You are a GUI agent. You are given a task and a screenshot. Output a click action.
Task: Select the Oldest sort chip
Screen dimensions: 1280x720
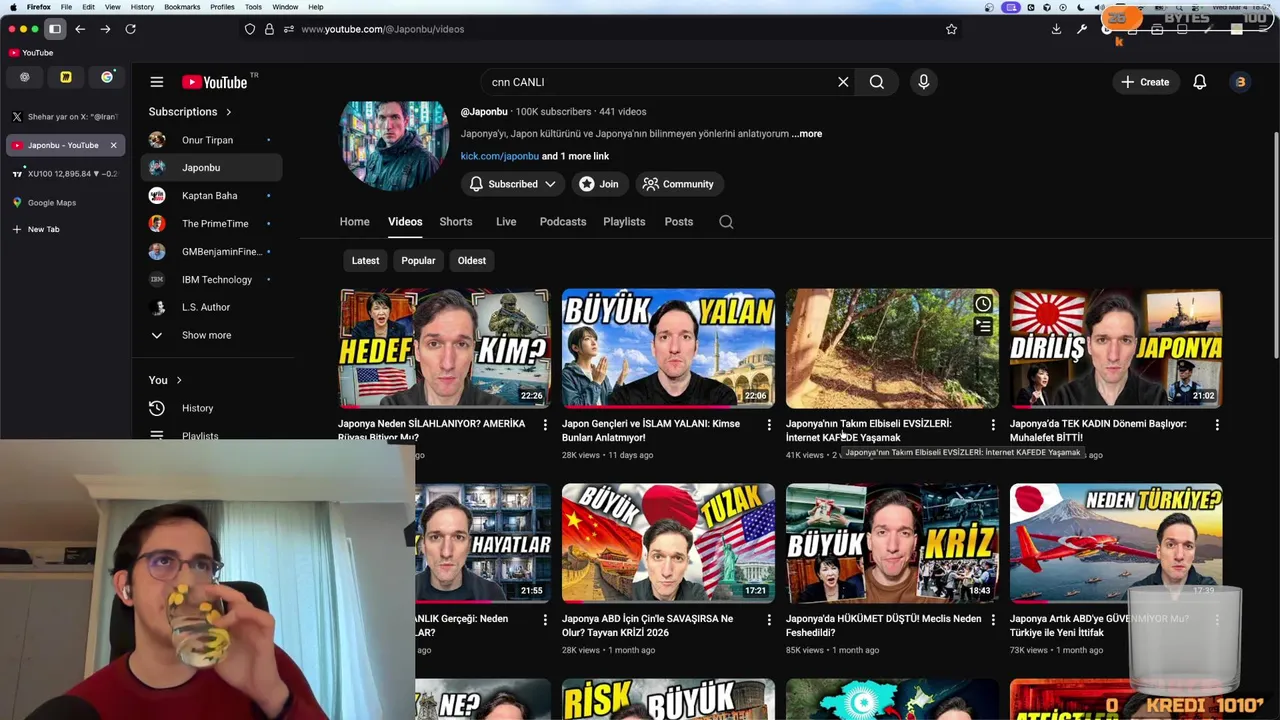(x=472, y=261)
